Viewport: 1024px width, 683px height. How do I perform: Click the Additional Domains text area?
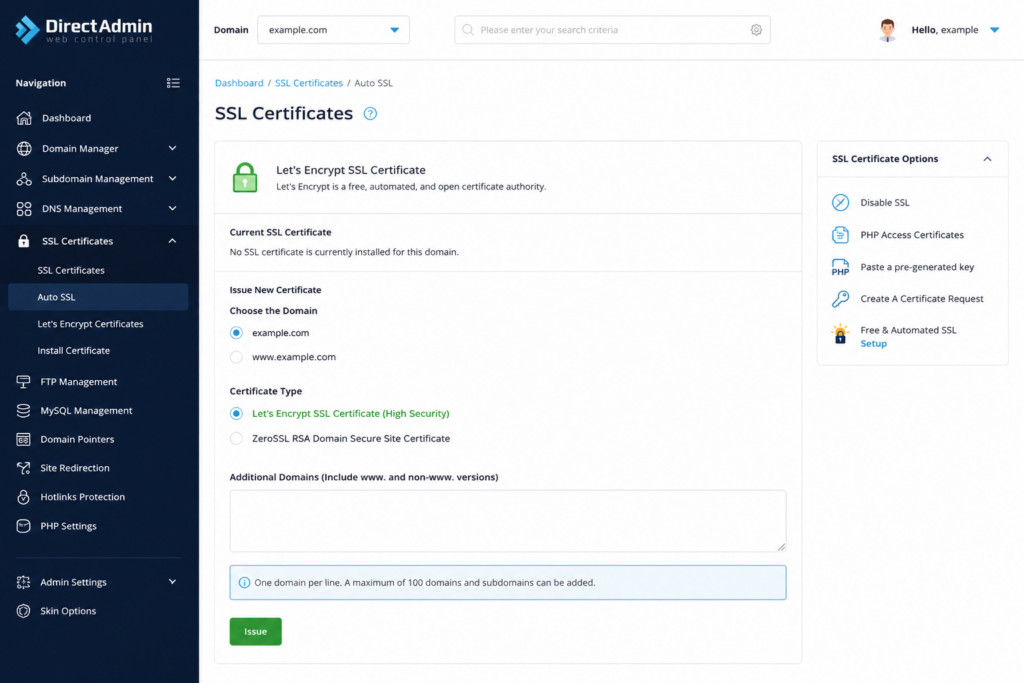pyautogui.click(x=507, y=521)
